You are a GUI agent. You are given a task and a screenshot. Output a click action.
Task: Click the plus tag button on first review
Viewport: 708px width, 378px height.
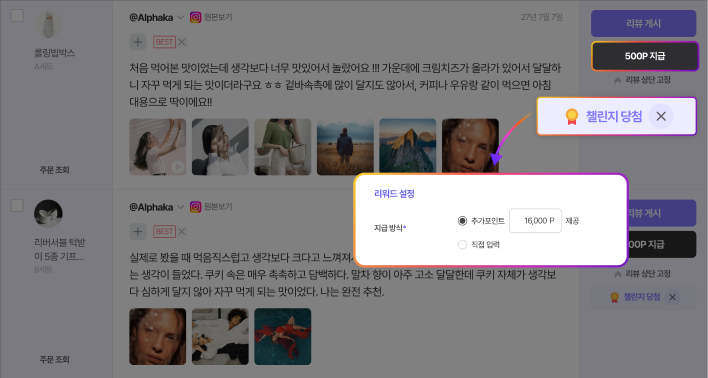tap(138, 42)
